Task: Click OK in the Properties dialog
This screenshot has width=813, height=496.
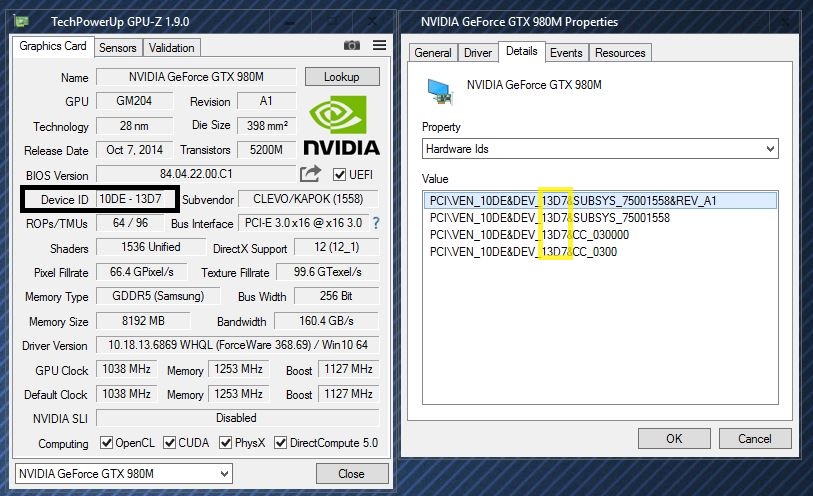Action: tap(674, 439)
